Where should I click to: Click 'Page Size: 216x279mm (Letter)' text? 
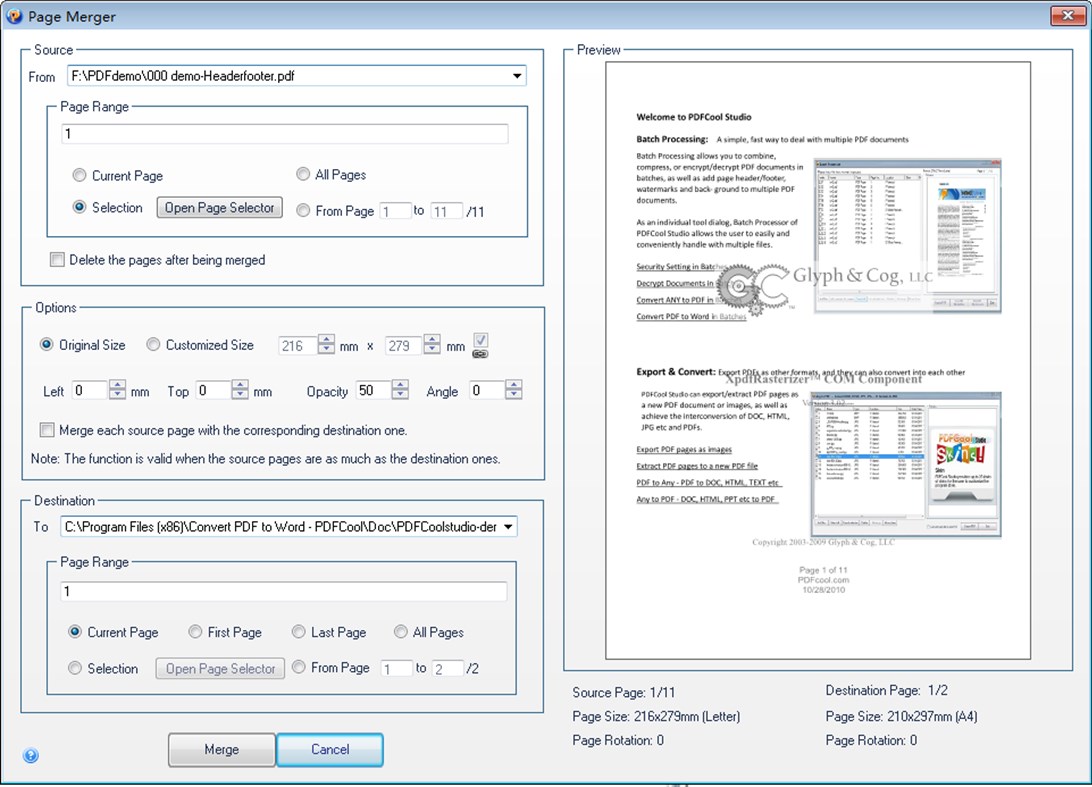656,716
